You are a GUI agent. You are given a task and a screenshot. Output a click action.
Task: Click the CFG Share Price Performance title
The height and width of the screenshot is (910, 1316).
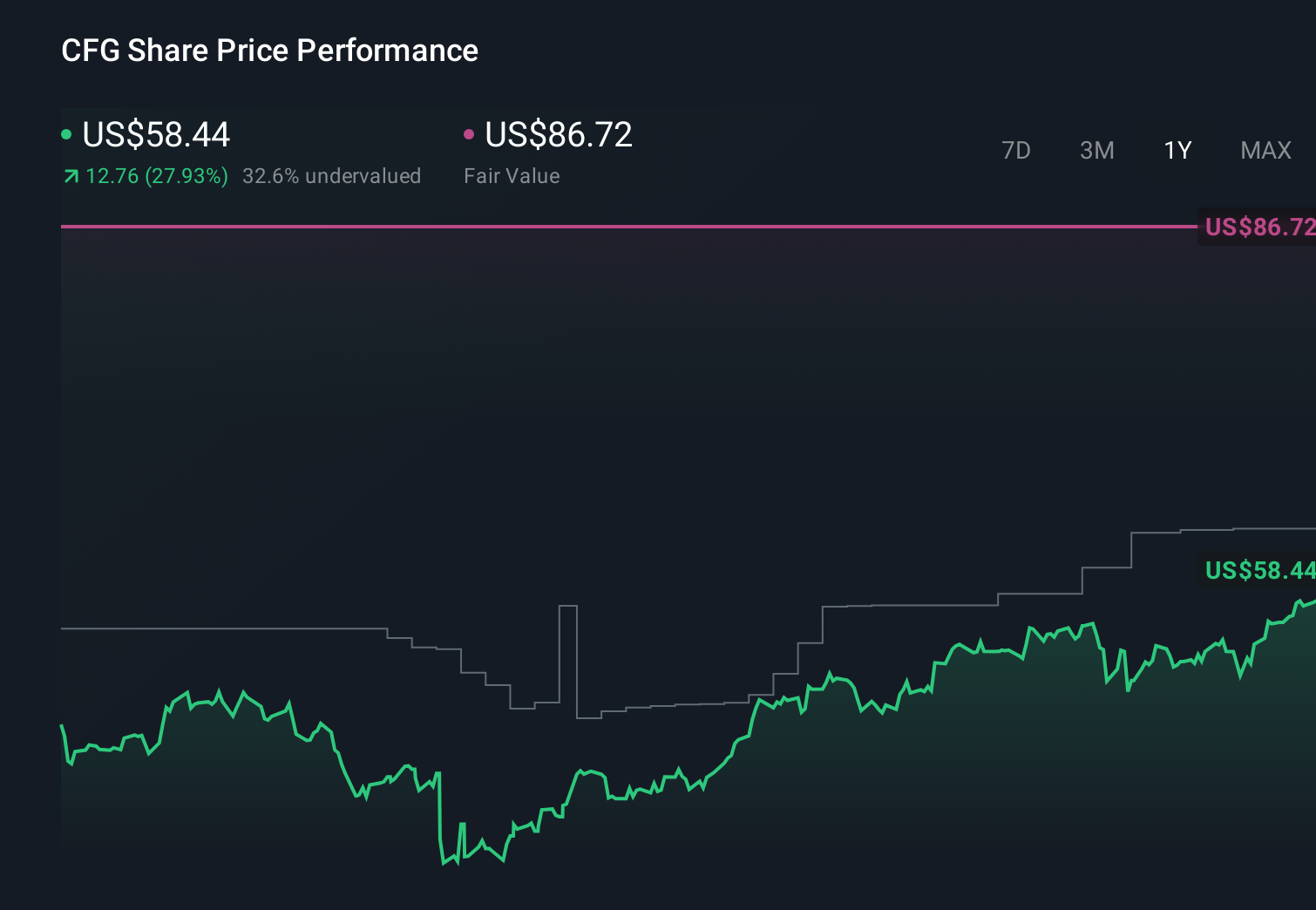pos(269,51)
